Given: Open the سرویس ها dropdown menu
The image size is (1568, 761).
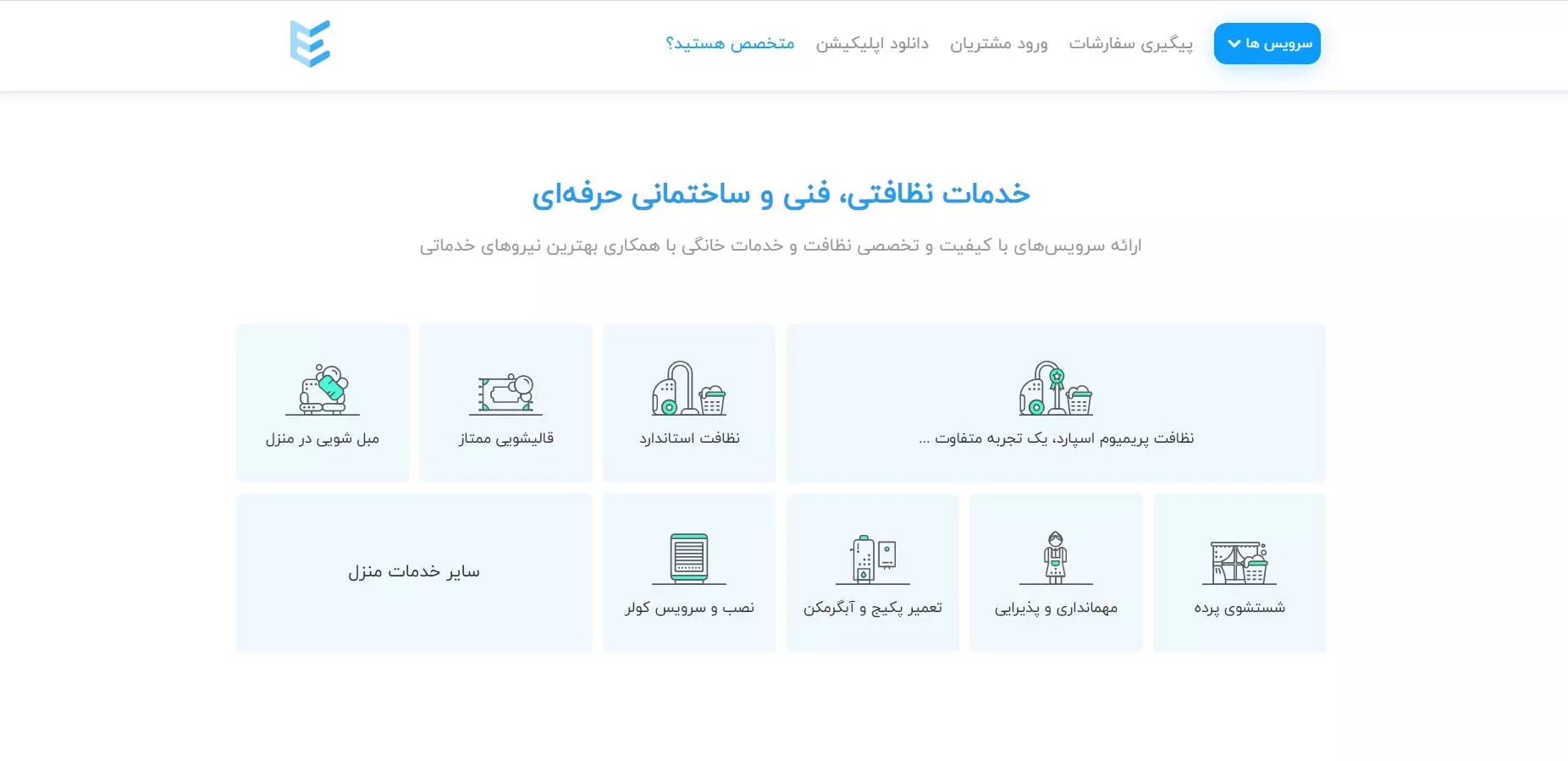Looking at the screenshot, I should point(1267,43).
